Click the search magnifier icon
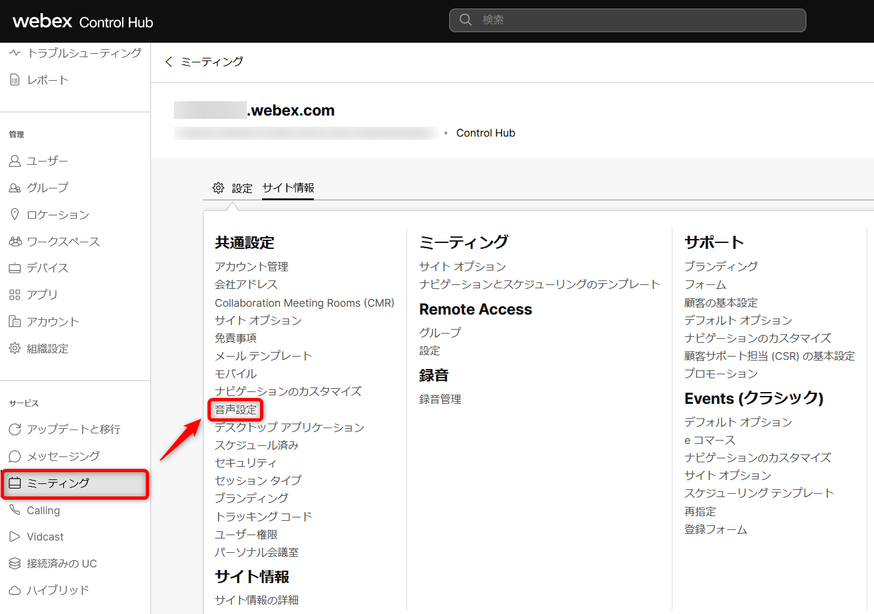This screenshot has width=874, height=614. pos(465,20)
